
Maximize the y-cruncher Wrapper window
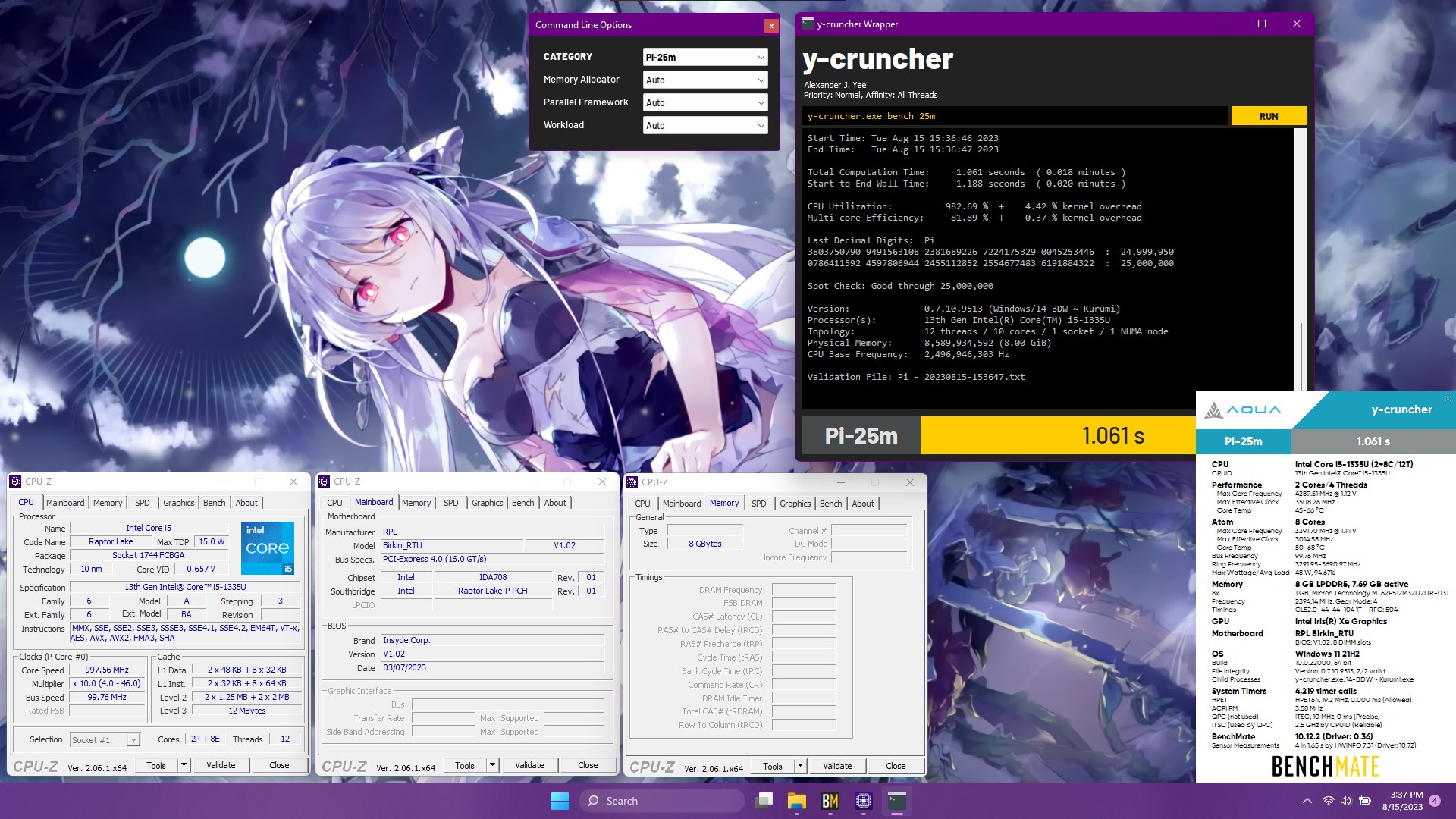pyautogui.click(x=1262, y=24)
